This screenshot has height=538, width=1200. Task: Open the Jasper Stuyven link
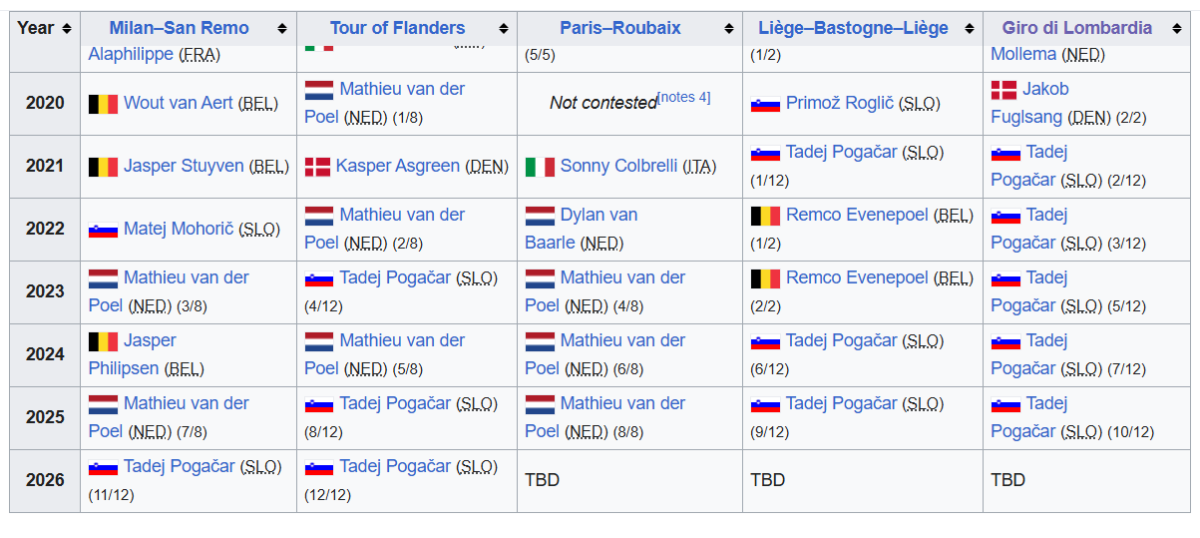pyautogui.click(x=183, y=165)
